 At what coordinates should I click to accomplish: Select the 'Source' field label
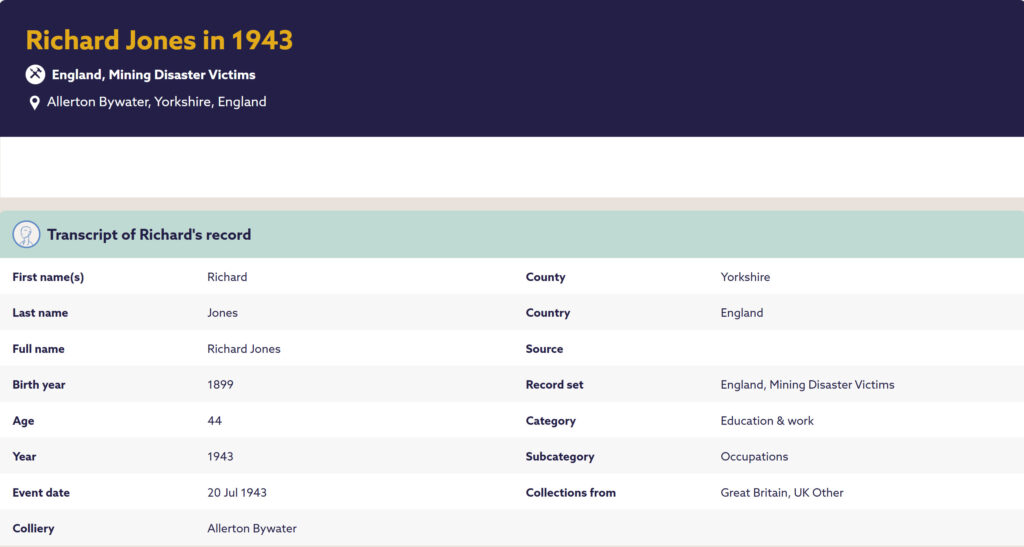544,349
